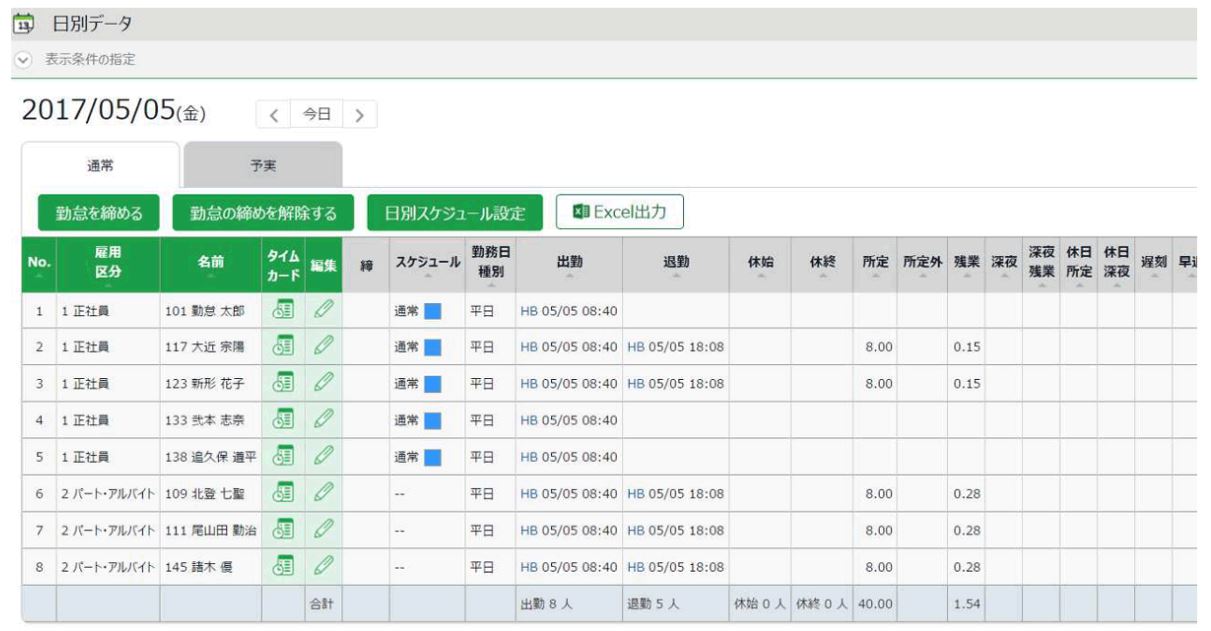Open time card for 111 尾山田 勤治
1211x631 pixels.
click(281, 530)
